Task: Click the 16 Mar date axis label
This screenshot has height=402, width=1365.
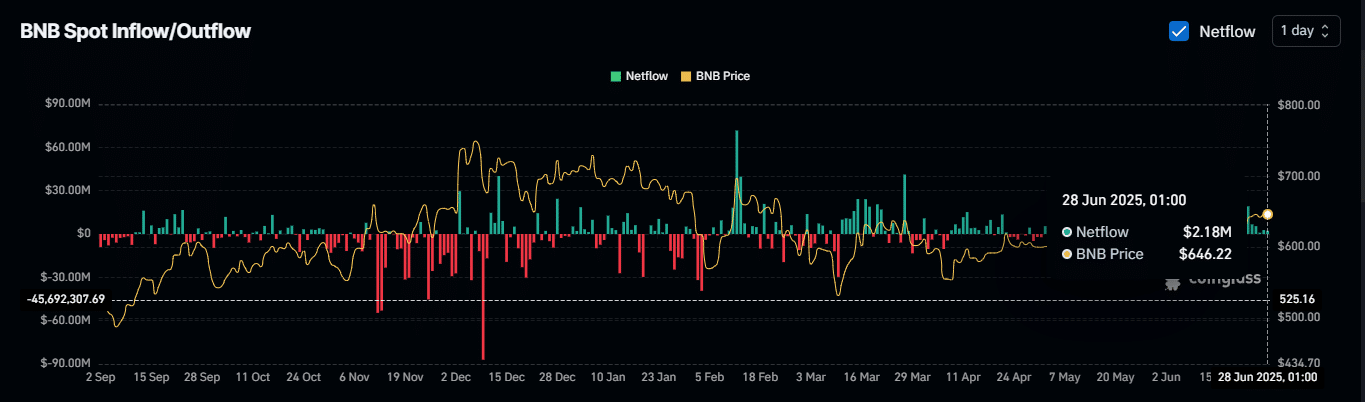Action: coord(861,378)
